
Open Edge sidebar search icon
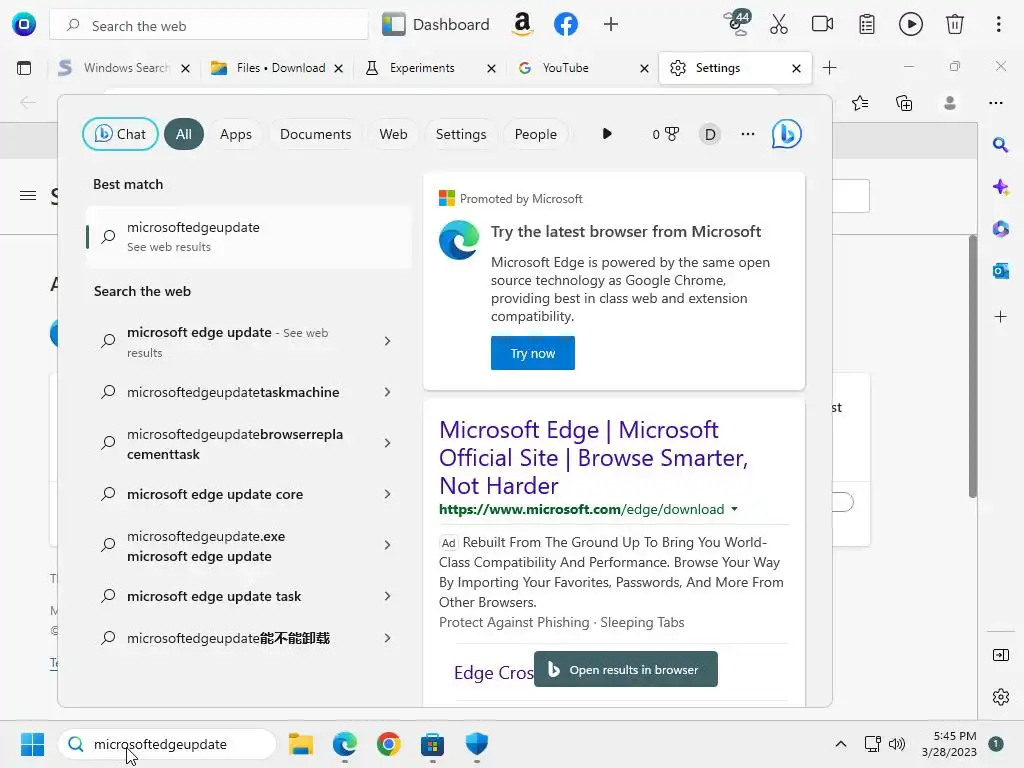tap(1000, 145)
